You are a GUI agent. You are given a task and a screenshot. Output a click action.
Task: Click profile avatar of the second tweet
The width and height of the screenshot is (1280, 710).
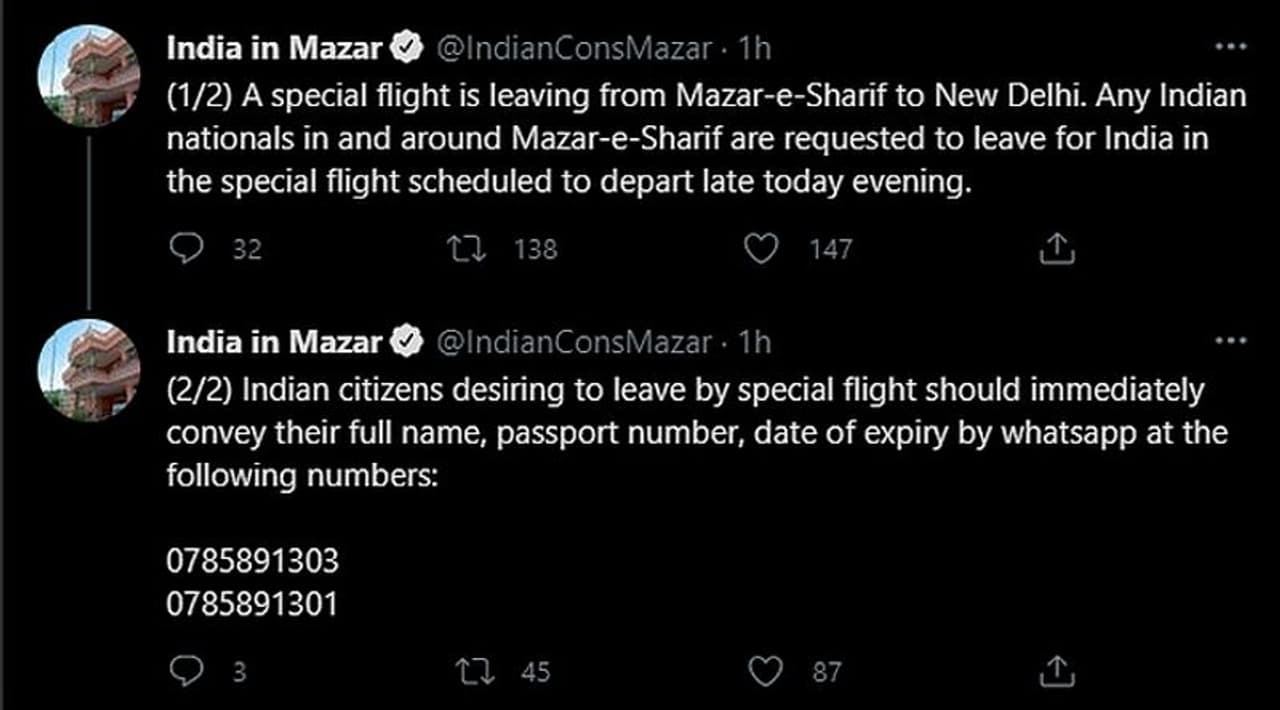click(x=88, y=370)
